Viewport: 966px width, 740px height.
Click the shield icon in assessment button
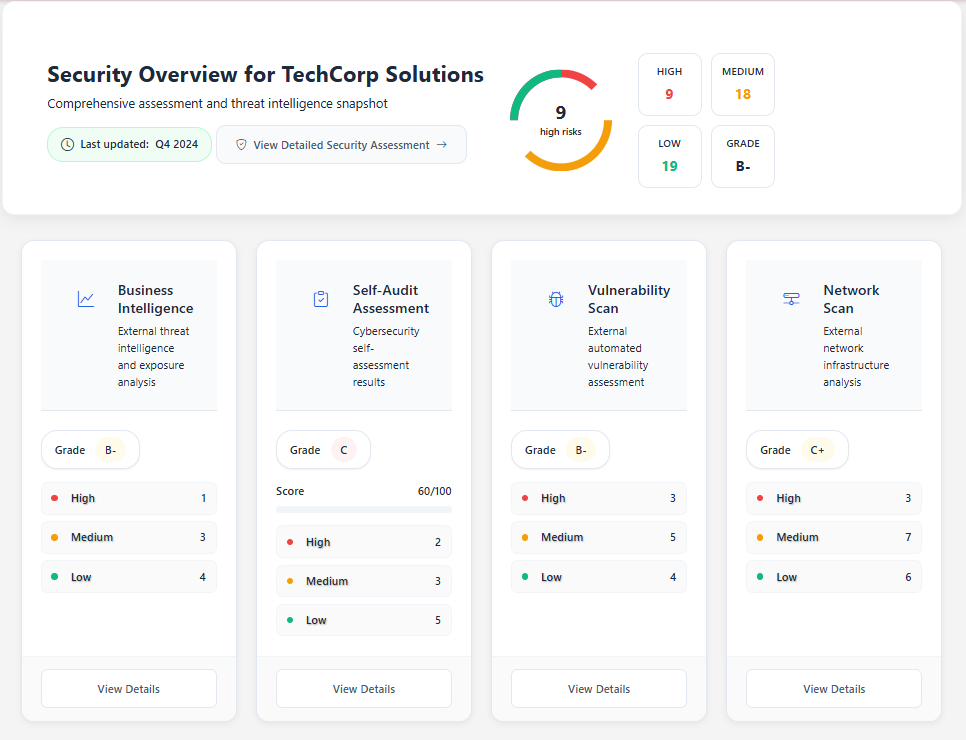coord(241,145)
